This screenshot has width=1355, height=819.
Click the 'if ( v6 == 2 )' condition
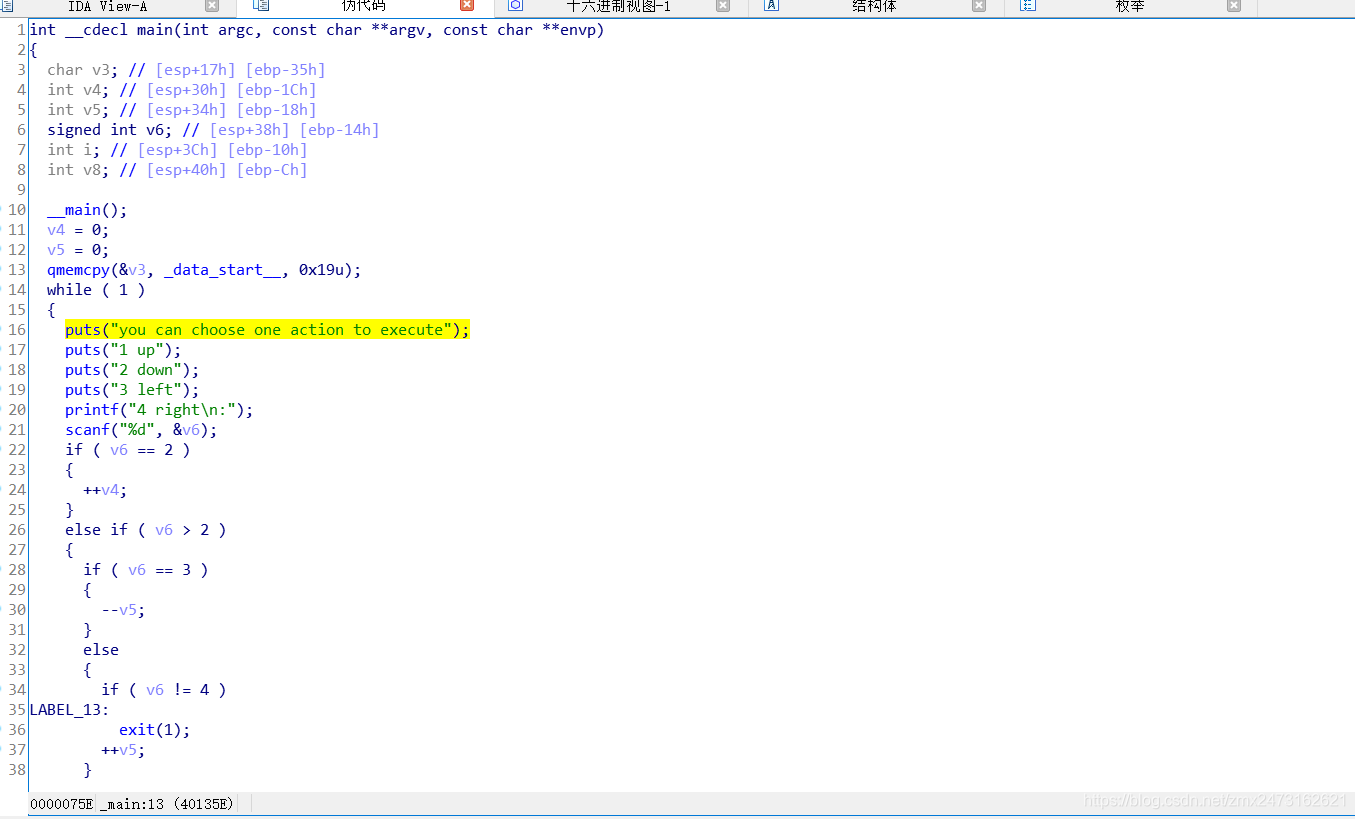tap(128, 450)
